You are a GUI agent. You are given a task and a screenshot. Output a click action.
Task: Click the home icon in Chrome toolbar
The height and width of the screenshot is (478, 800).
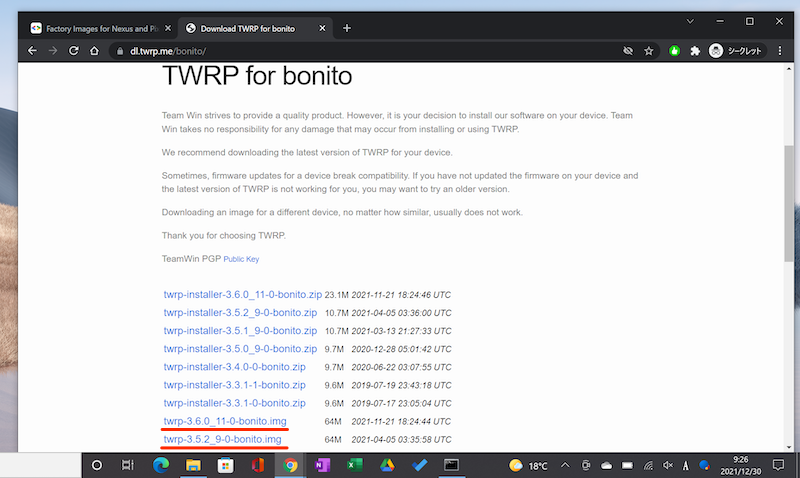96,50
